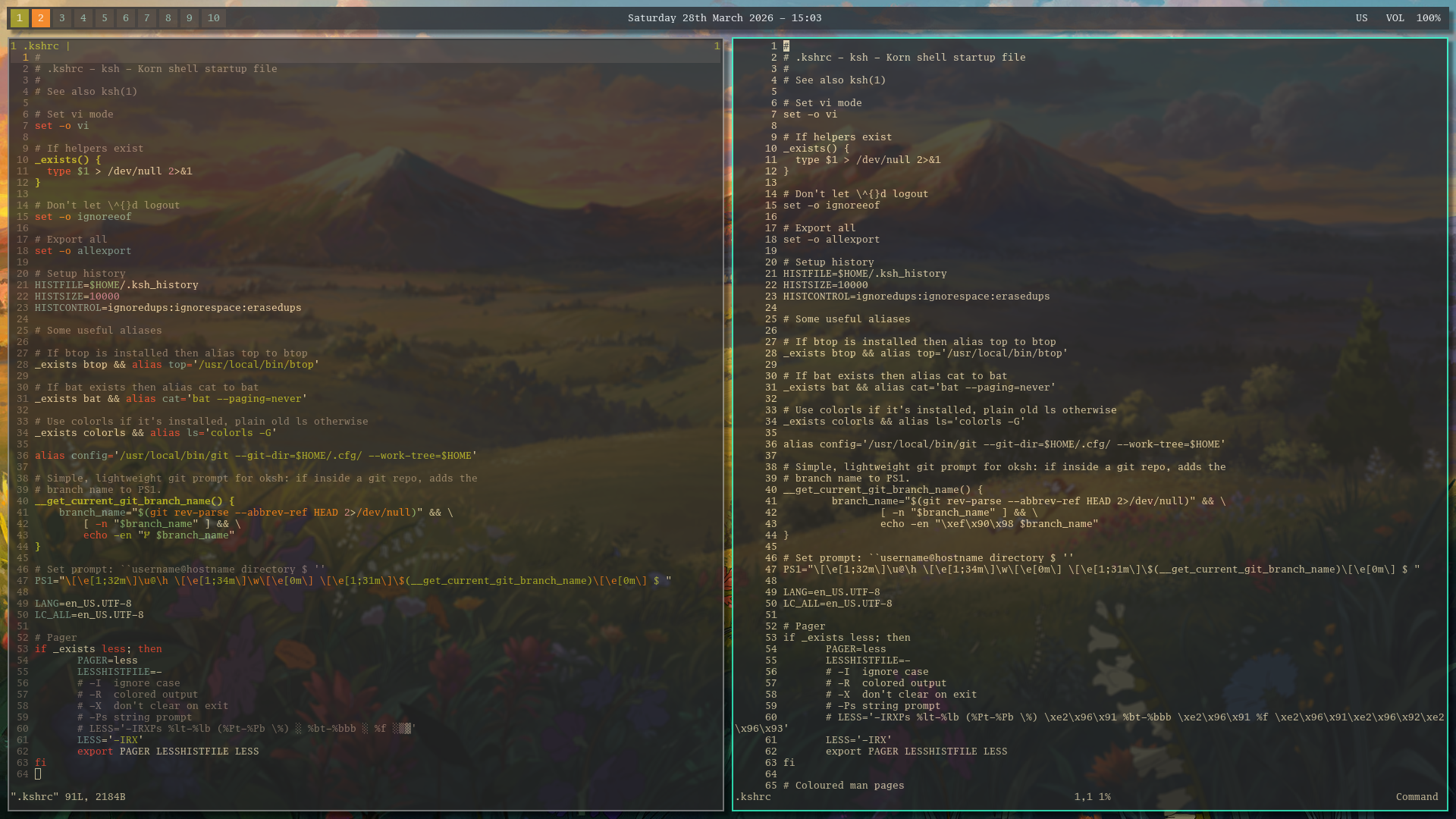Switch to workspace 1
This screenshot has width=1456, height=819.
point(20,17)
